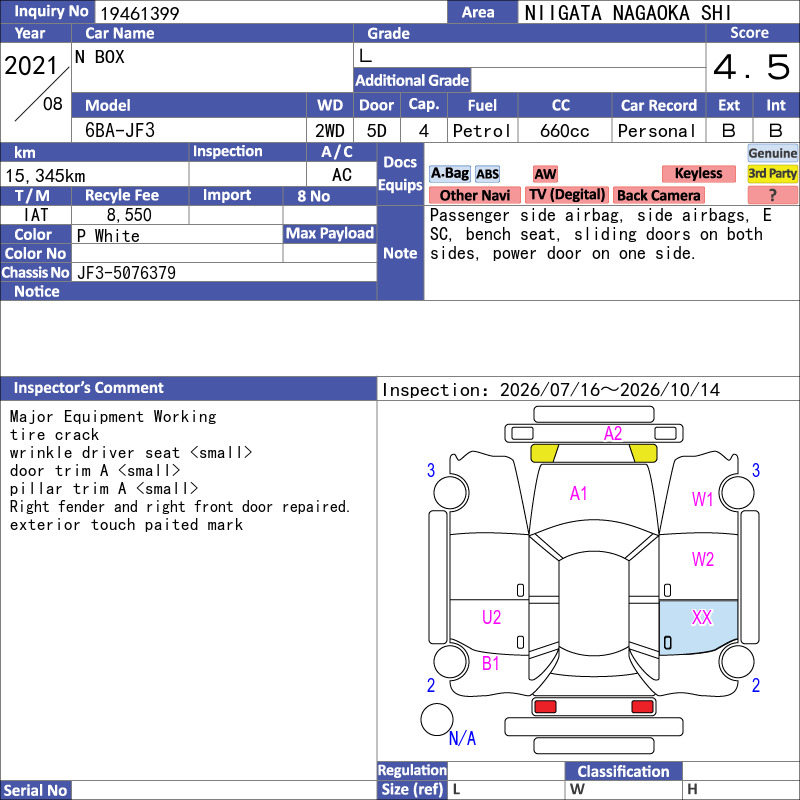This screenshot has width=800, height=800.
Task: Select the W1 marker on right fender
Action: pos(702,499)
